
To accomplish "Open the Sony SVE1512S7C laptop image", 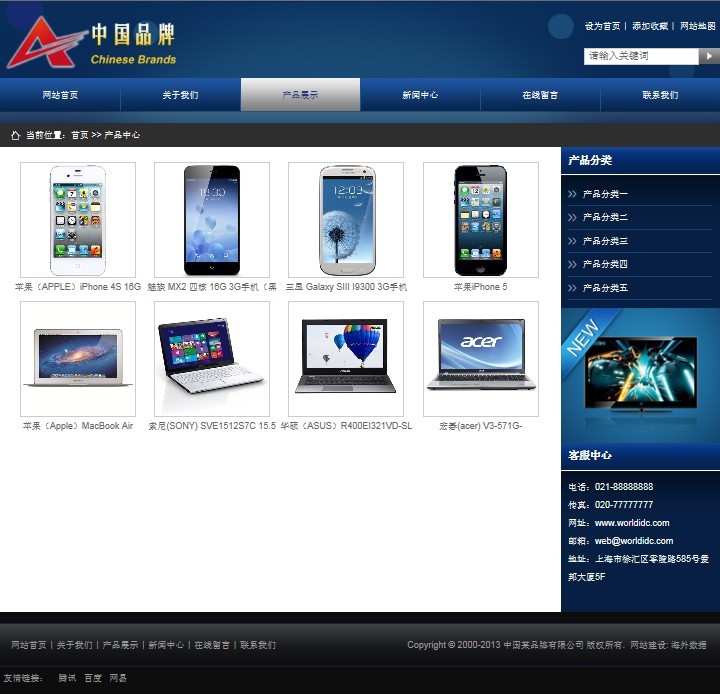I will [x=212, y=359].
